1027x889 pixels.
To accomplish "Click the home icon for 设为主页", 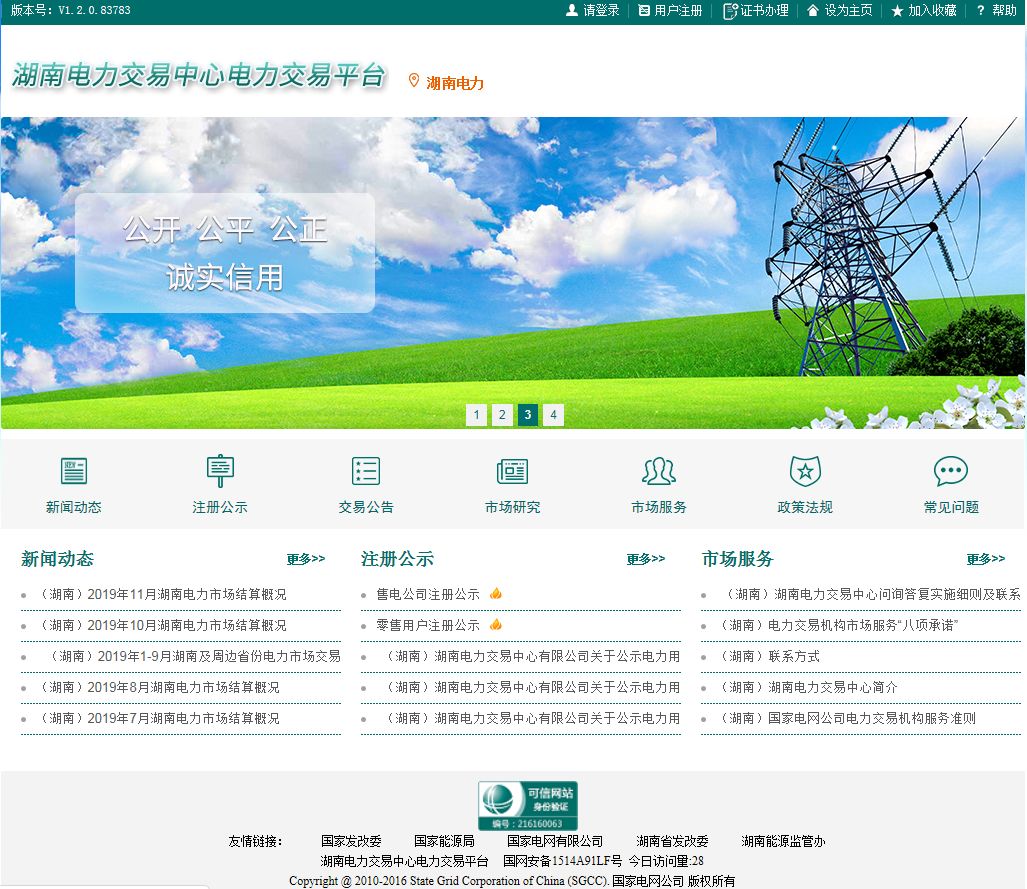I will 813,10.
